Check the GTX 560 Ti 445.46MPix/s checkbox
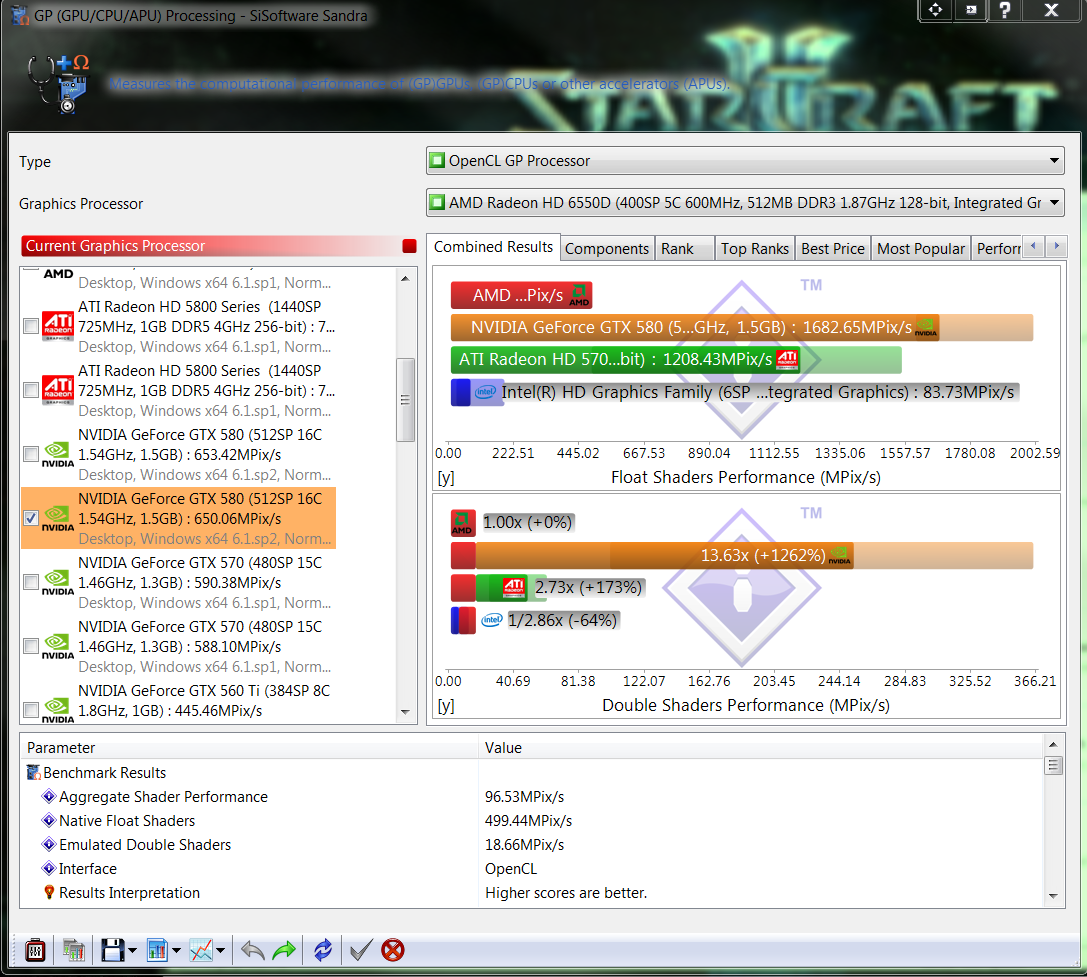1087x977 pixels. coord(31,710)
